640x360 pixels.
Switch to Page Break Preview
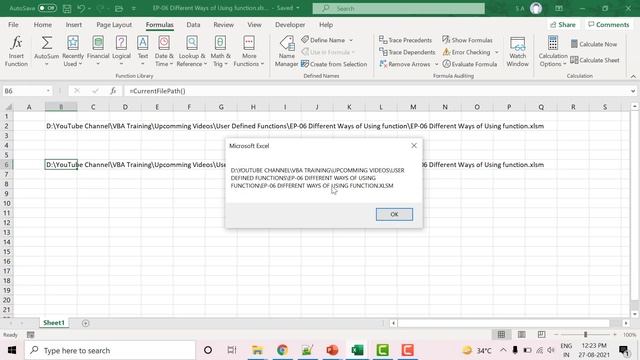tap(541, 335)
